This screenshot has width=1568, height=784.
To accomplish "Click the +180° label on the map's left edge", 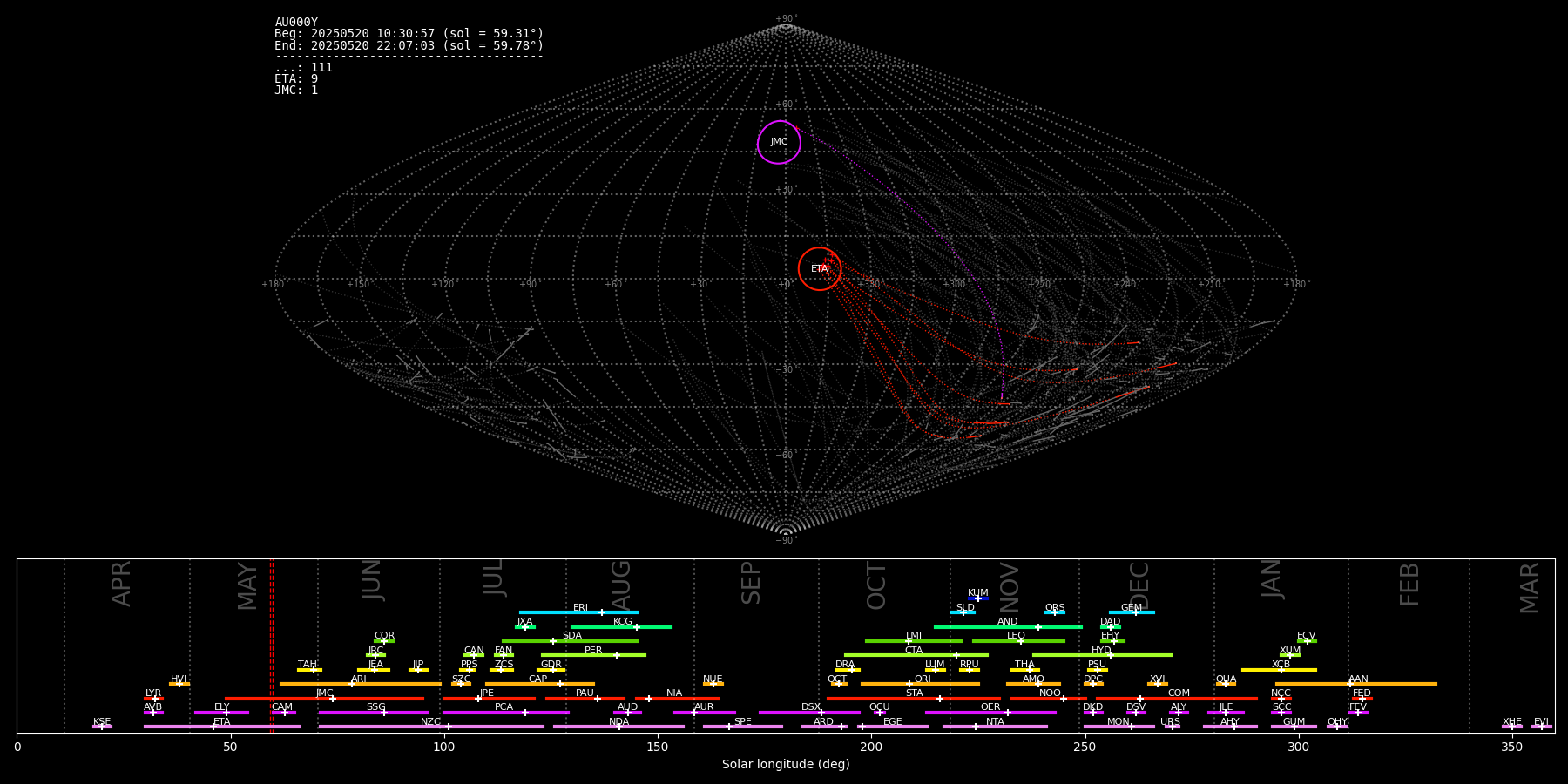I will pos(274,285).
